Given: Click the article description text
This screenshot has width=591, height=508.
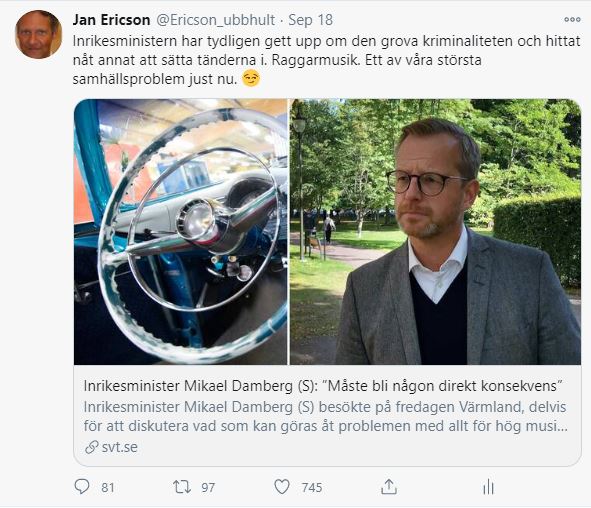Looking at the screenshot, I should (326, 417).
